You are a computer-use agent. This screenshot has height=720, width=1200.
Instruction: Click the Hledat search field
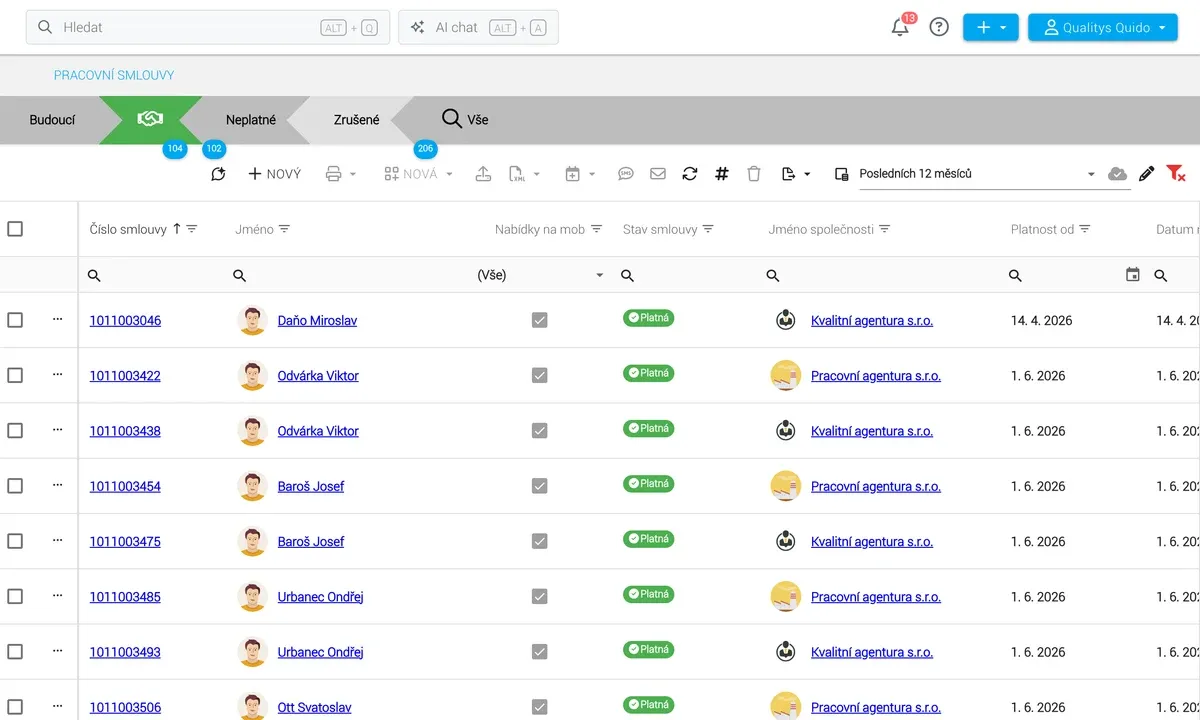tap(208, 28)
